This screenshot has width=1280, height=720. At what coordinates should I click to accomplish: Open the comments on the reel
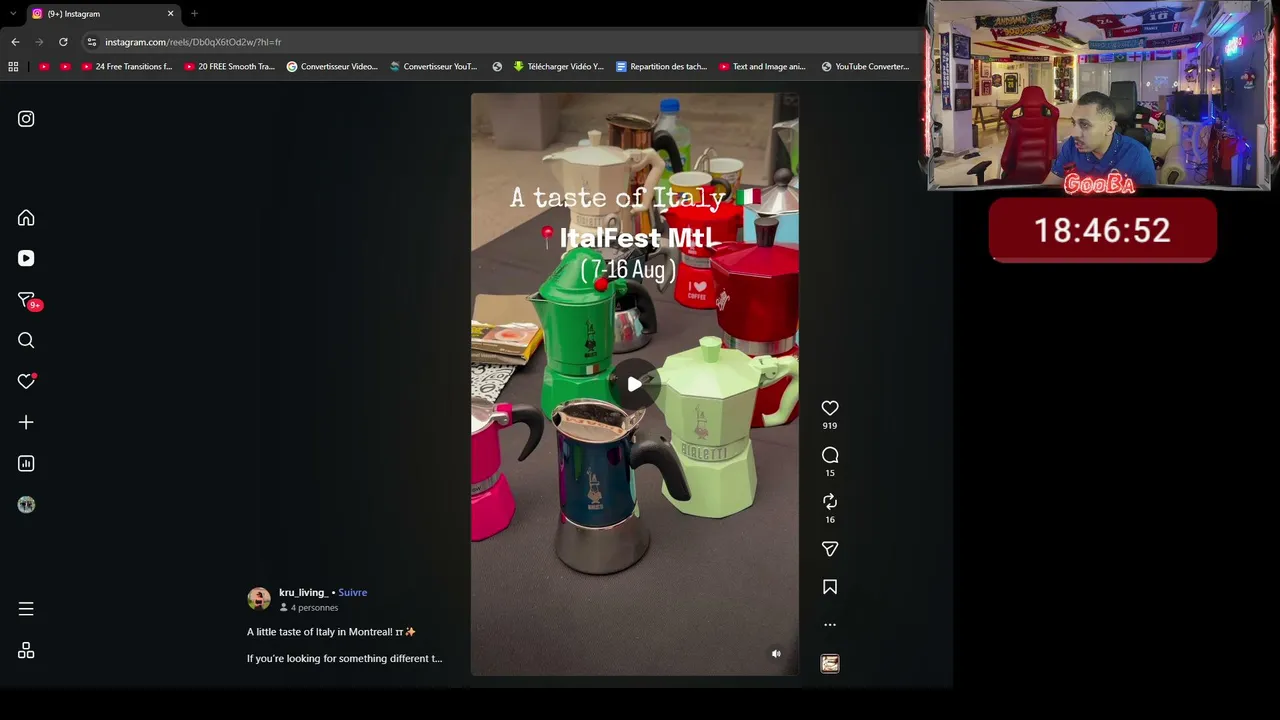pos(830,455)
